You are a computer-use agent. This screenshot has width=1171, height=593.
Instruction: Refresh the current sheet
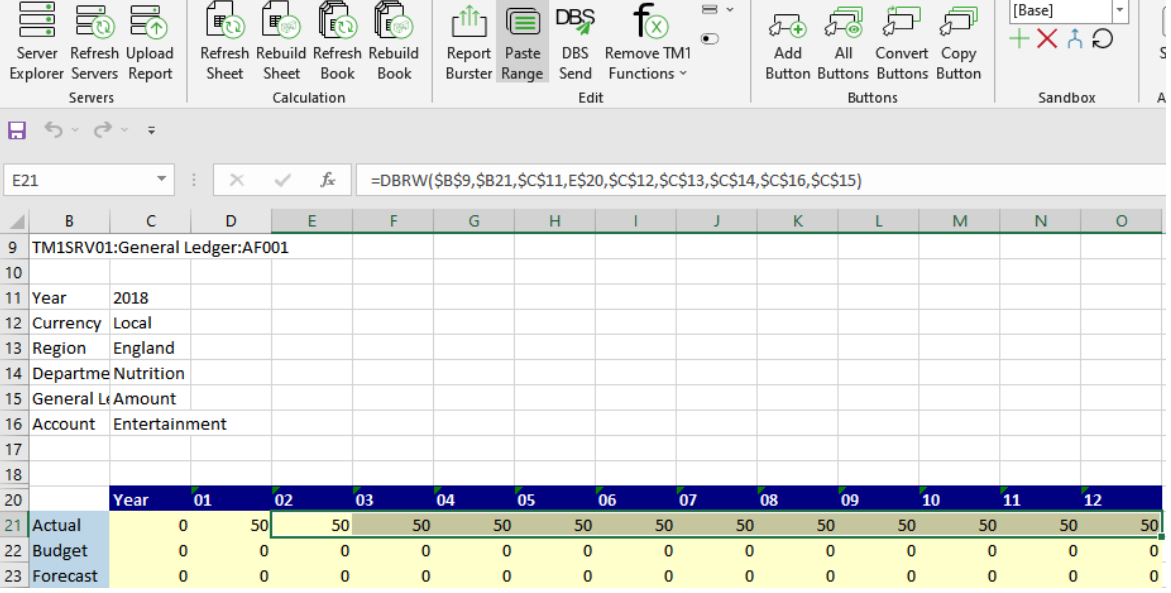pos(224,42)
